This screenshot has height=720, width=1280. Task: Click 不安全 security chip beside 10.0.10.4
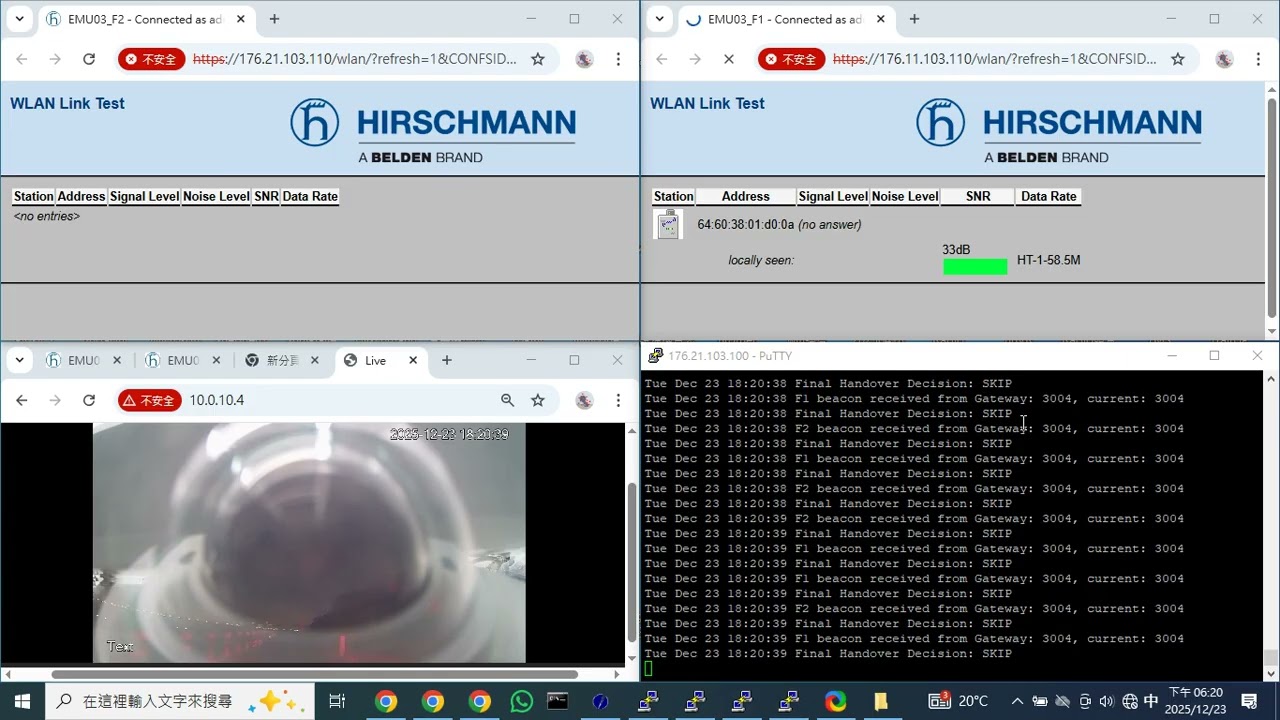tap(151, 400)
